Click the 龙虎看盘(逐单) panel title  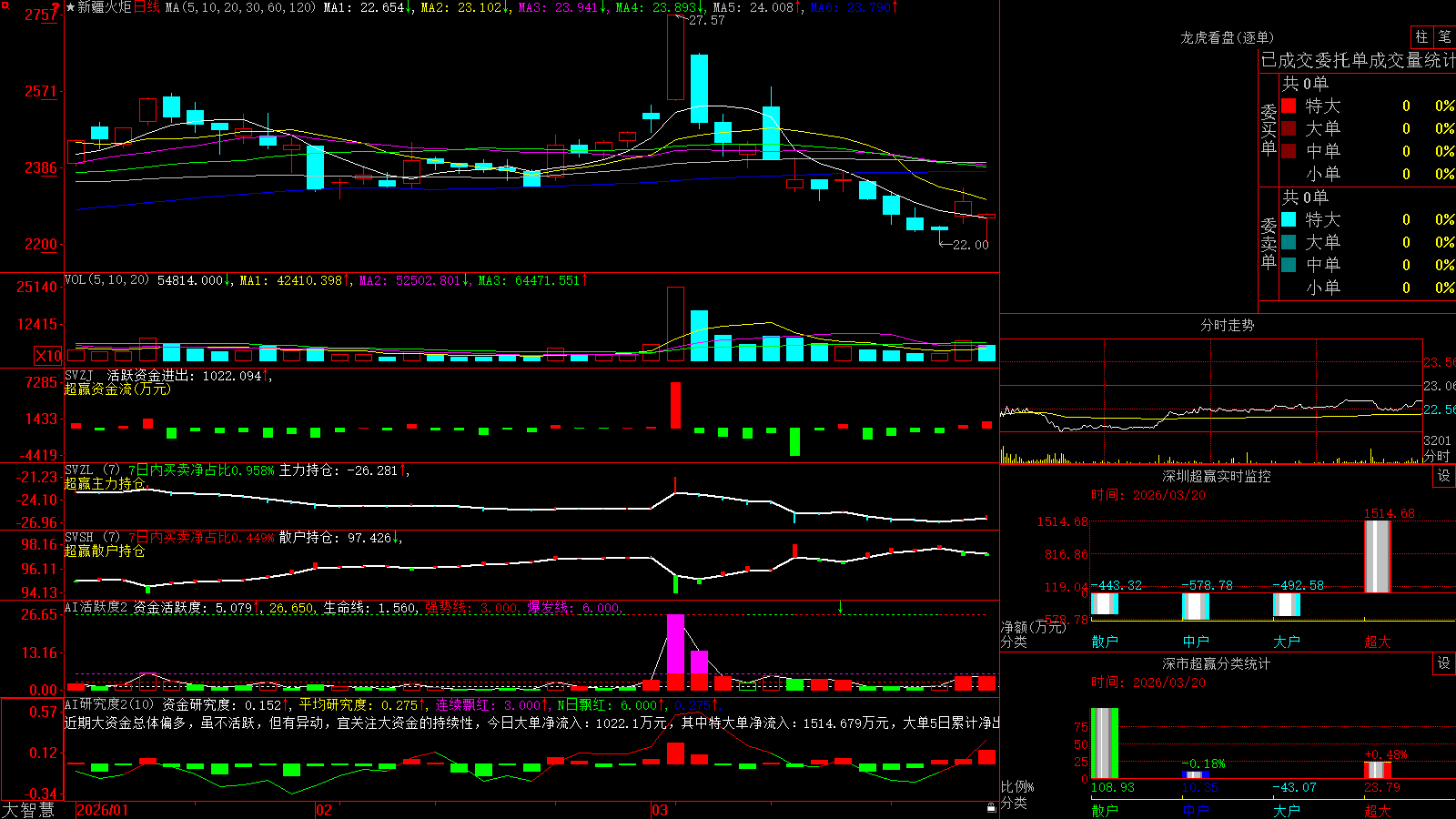[x=1227, y=37]
